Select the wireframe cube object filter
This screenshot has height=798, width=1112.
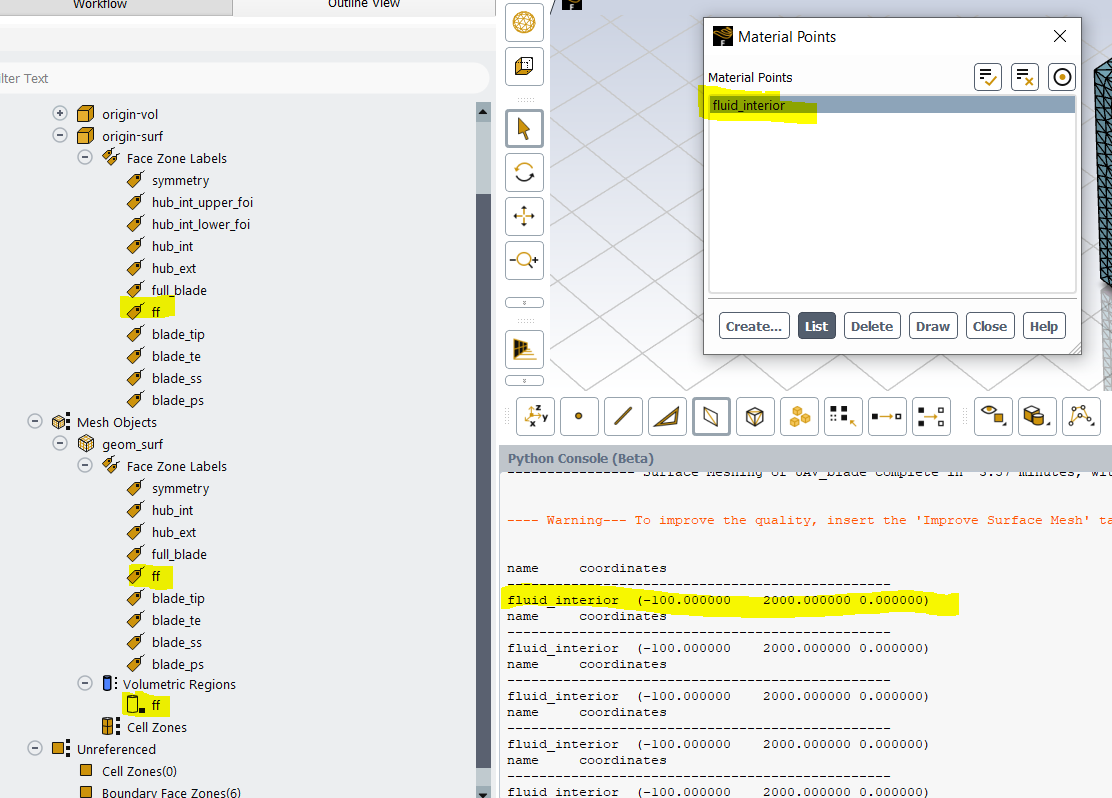click(755, 416)
